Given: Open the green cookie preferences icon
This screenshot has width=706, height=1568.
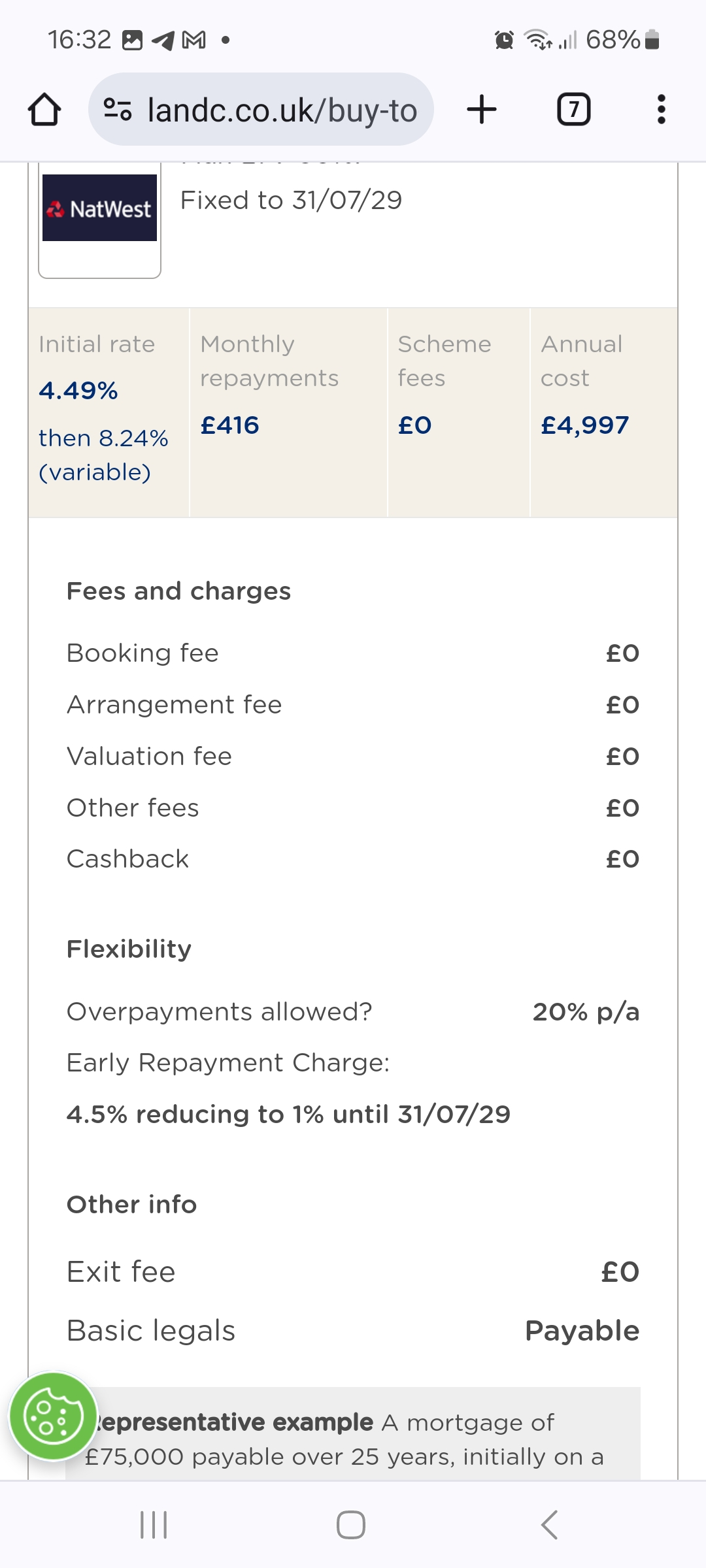Looking at the screenshot, I should (x=54, y=1416).
